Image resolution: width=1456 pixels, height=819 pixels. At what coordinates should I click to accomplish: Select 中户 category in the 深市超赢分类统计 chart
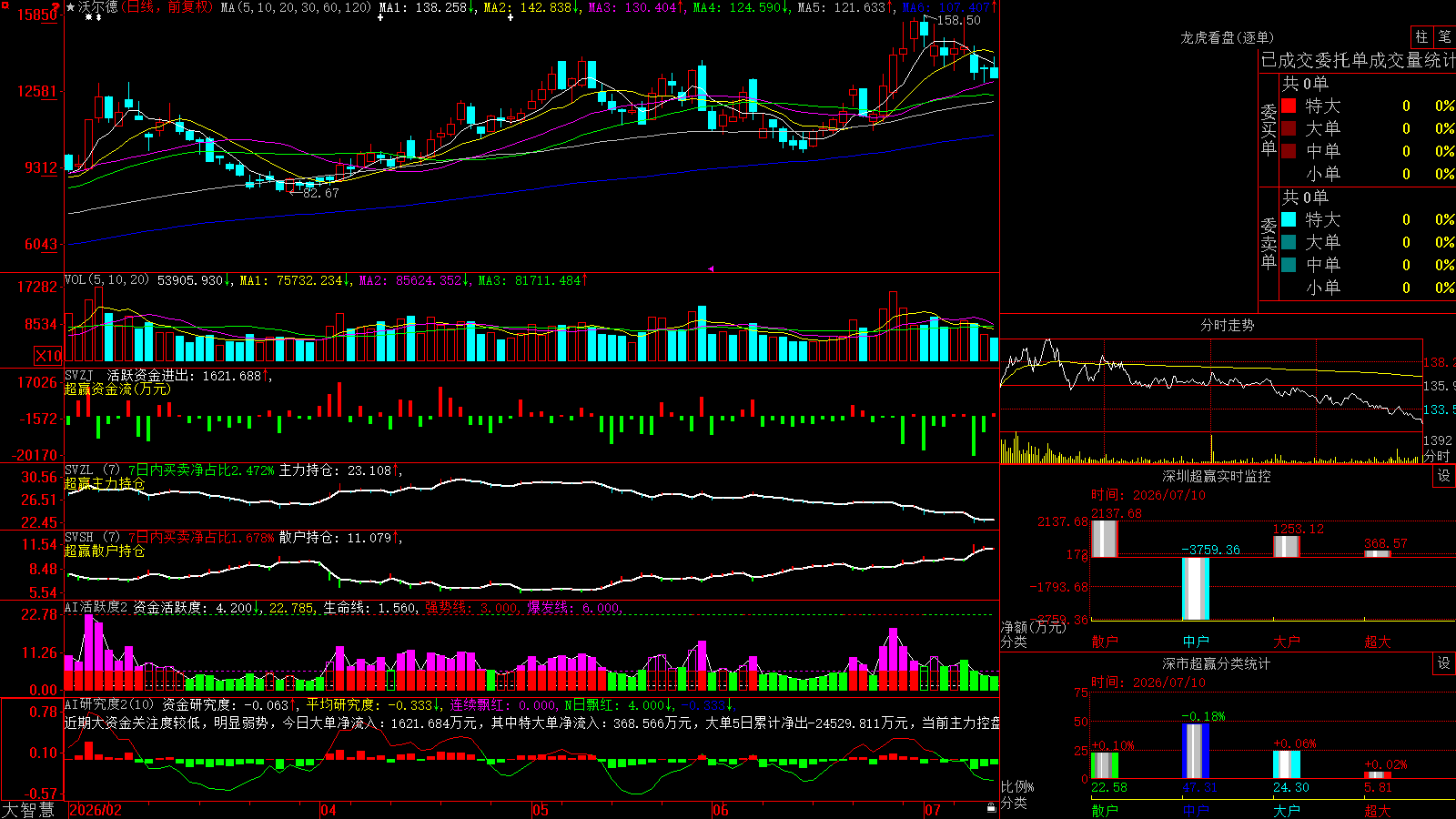(x=1196, y=810)
